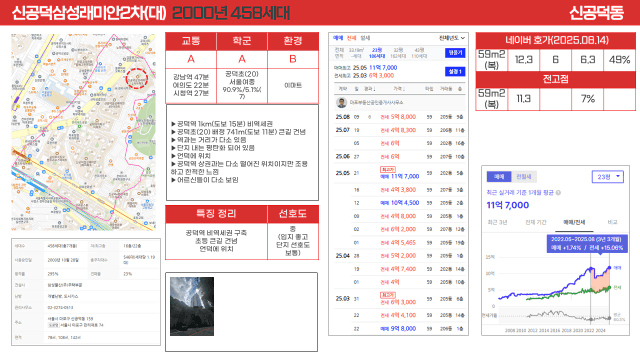Click the 거래동 column header
The height and width of the screenshot is (360, 640).
[446, 89]
